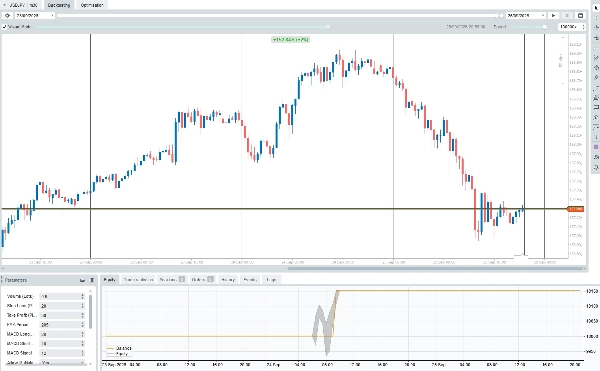The image size is (600, 371).
Task: Click the Balance legend entry
Action: coord(119,348)
